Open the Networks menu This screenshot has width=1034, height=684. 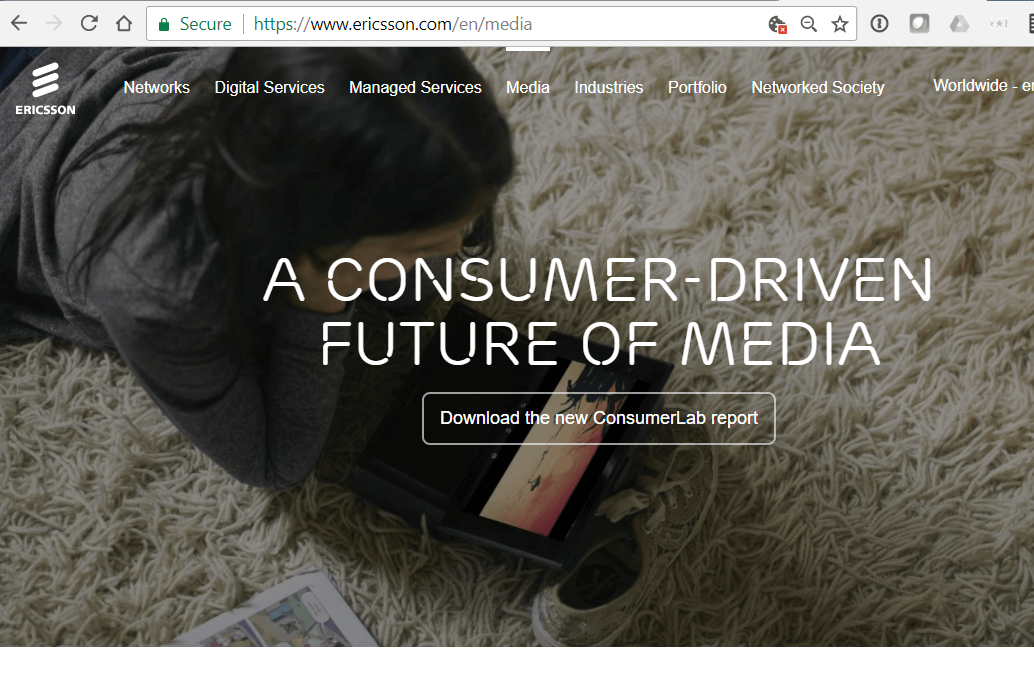pyautogui.click(x=156, y=88)
